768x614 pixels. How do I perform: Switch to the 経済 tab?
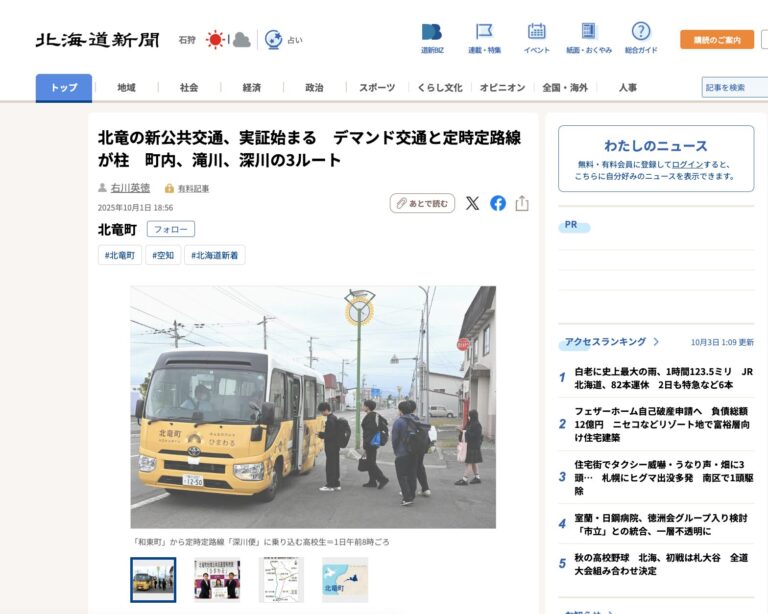coord(251,88)
